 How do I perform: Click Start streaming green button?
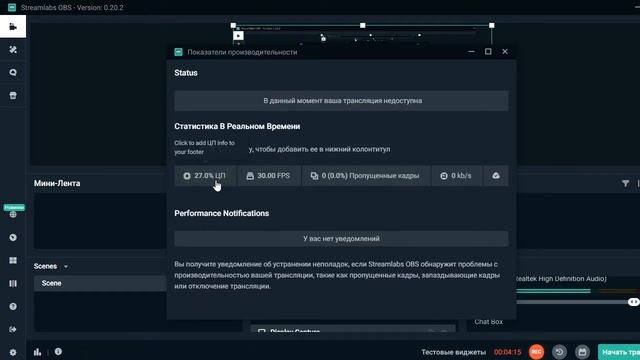pyautogui.click(x=619, y=352)
